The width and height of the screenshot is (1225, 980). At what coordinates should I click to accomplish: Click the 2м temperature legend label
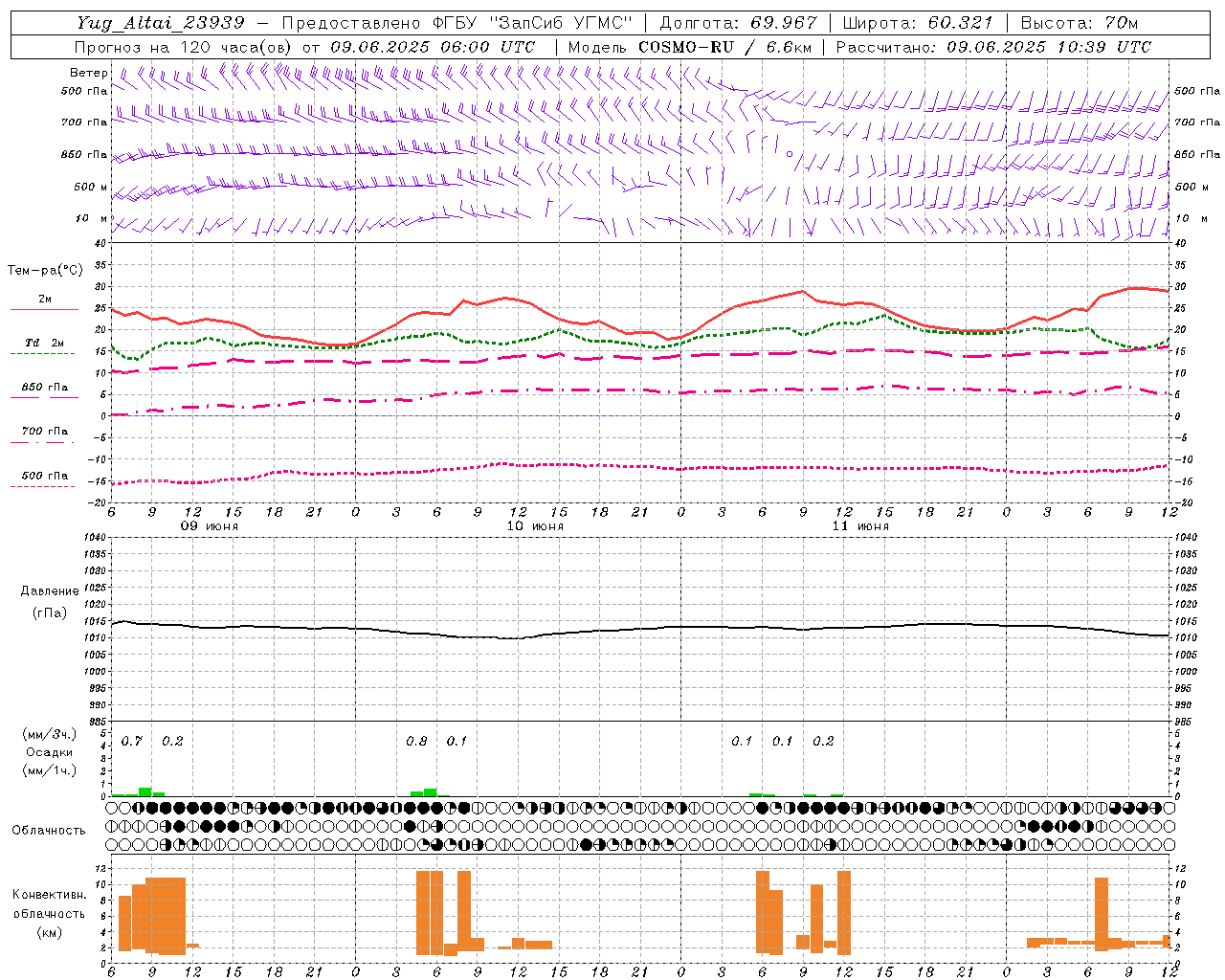pyautogui.click(x=45, y=300)
